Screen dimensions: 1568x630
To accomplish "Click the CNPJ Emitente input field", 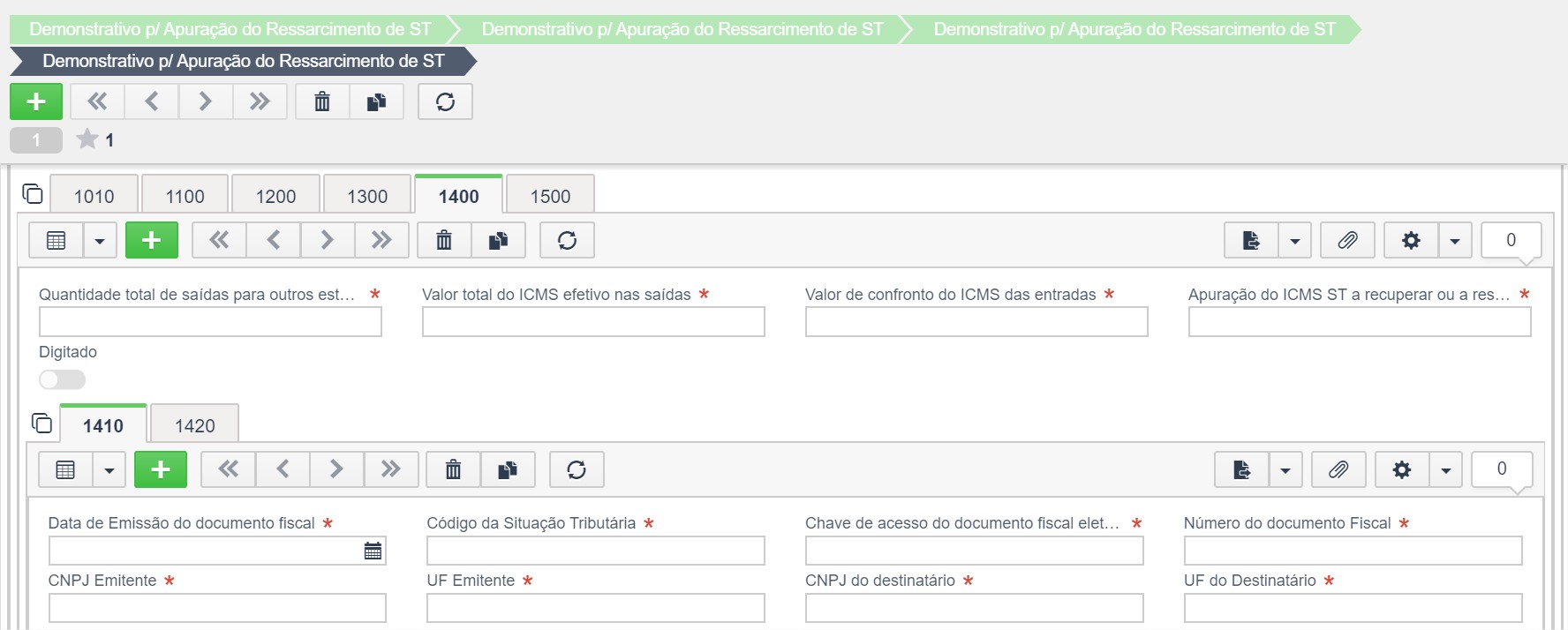I will click(x=217, y=608).
